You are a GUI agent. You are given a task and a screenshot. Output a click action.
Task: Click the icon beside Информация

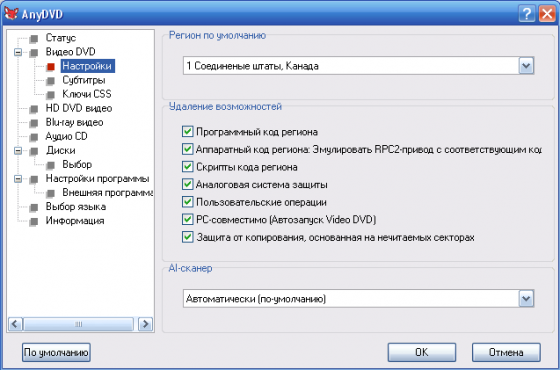[x=34, y=221]
